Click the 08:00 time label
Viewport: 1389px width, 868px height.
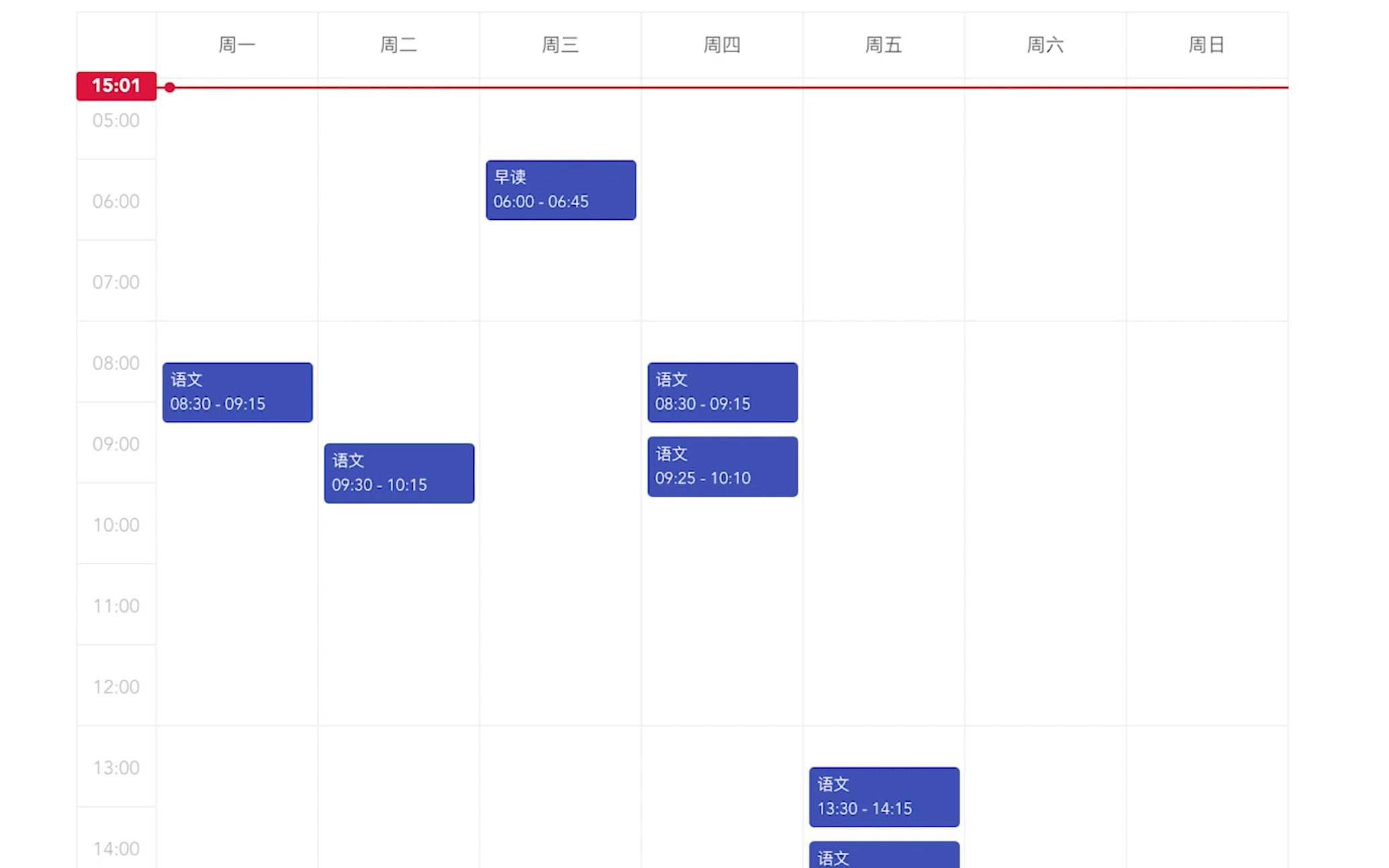pos(116,363)
